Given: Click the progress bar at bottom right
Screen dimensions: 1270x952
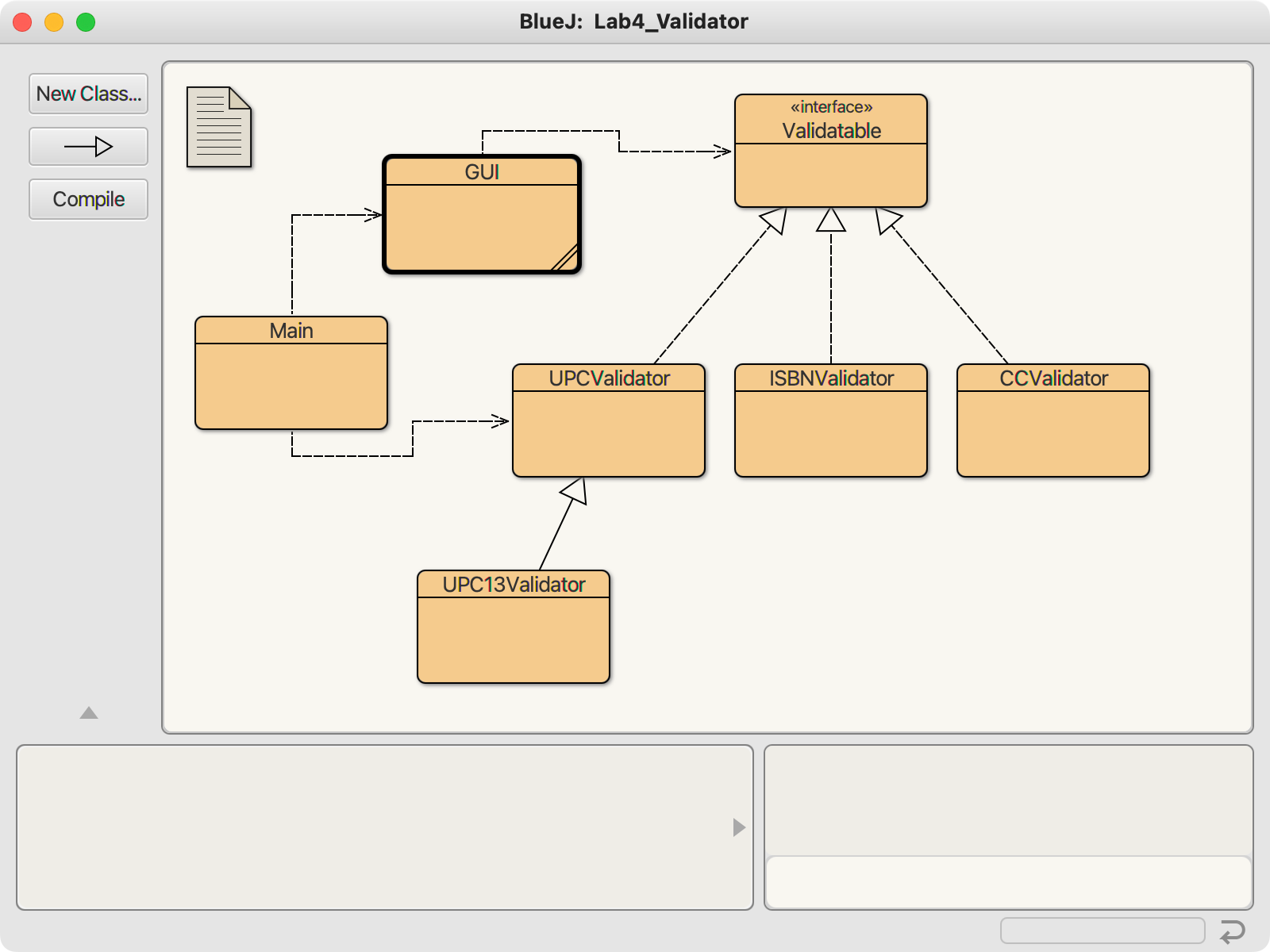Looking at the screenshot, I should (x=1102, y=931).
